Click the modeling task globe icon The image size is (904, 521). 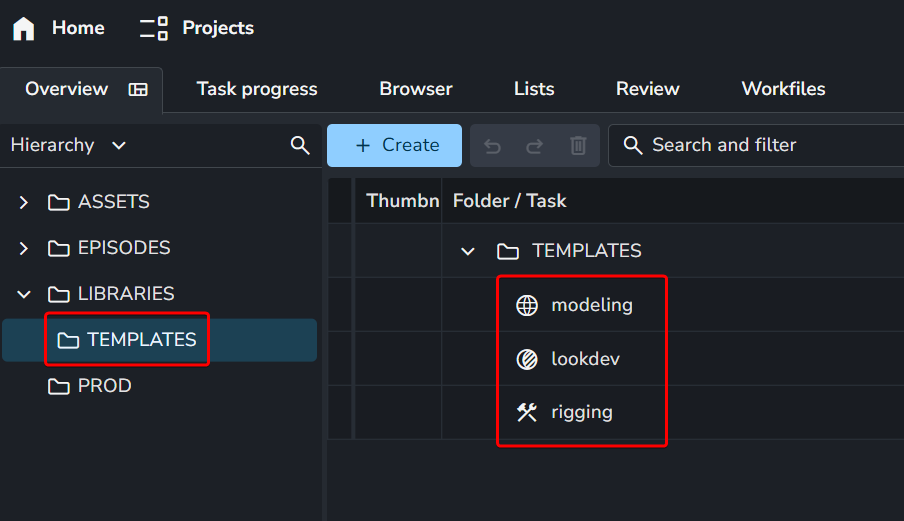coord(527,305)
